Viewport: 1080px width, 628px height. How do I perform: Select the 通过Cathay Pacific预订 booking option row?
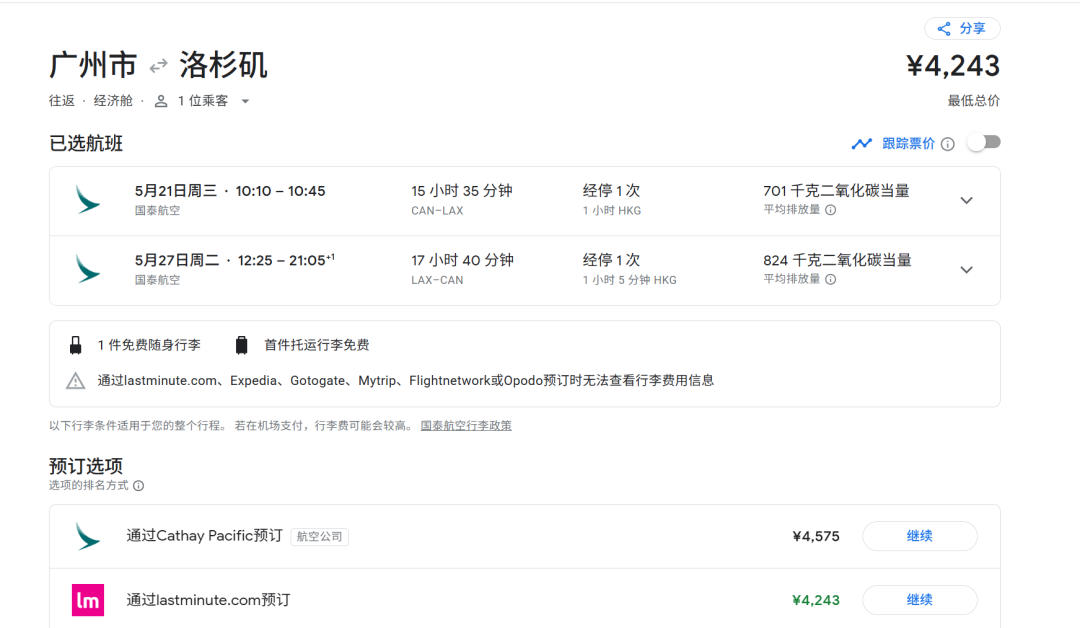tap(205, 536)
